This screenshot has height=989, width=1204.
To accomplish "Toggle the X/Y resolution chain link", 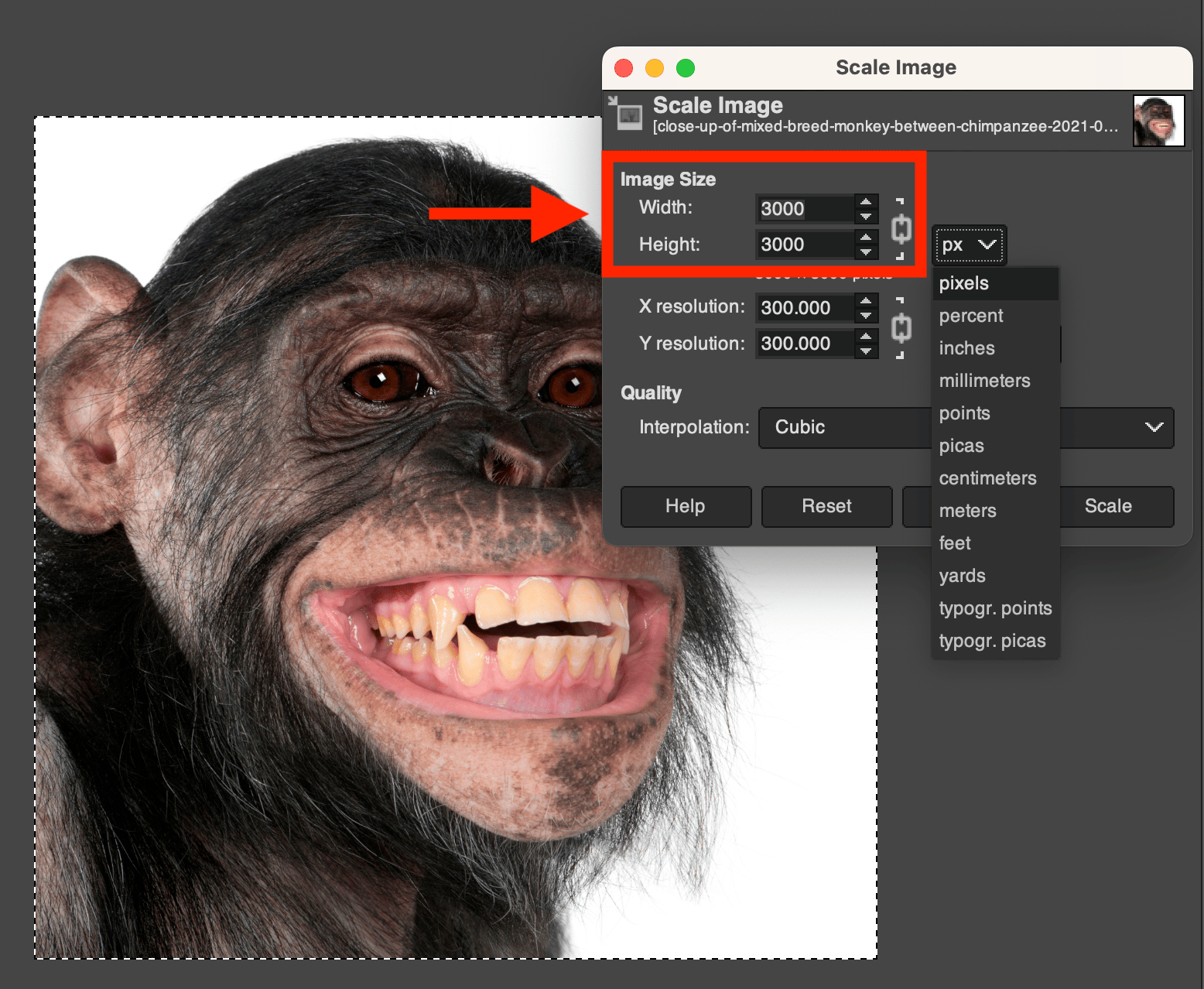I will (901, 327).
